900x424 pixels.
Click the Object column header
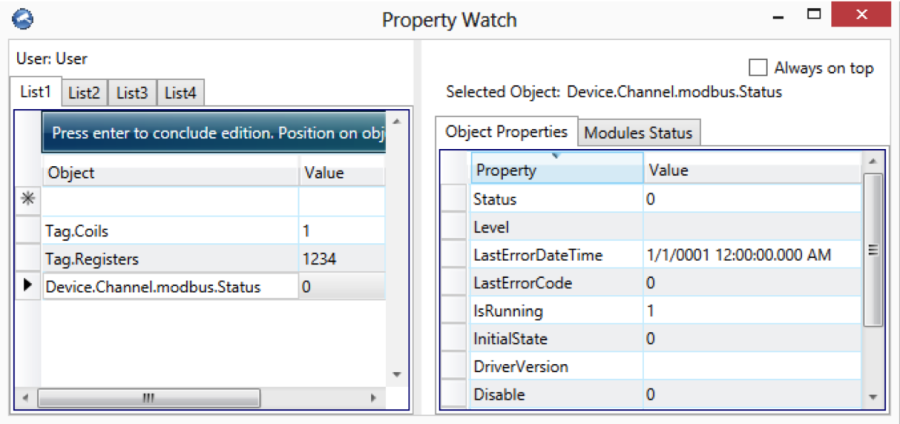(170, 173)
